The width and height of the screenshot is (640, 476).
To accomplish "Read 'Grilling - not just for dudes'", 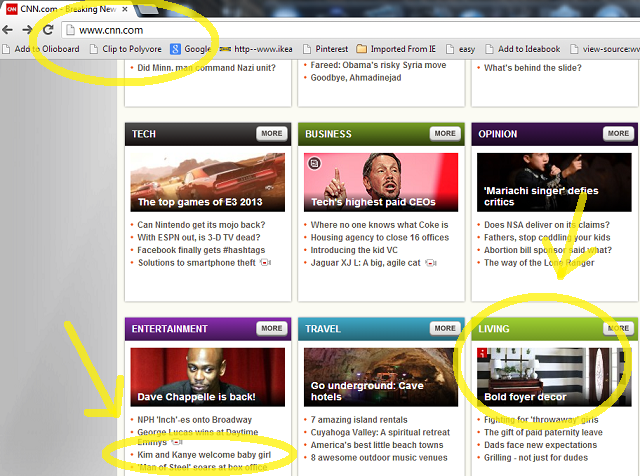I will coord(536,458).
